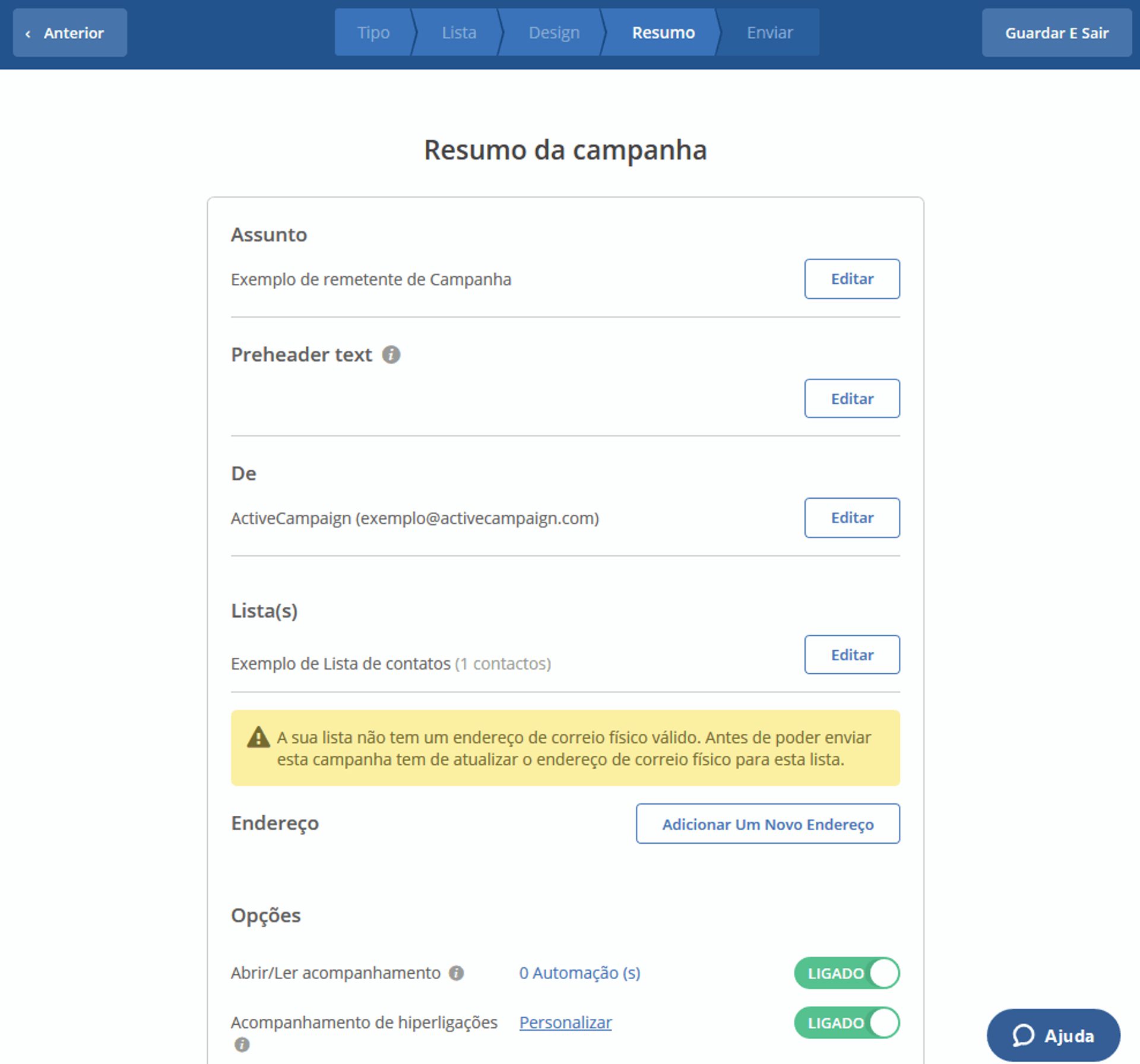
Task: Click info icon beside Abrir/Ler acompanhamento
Action: [x=456, y=973]
